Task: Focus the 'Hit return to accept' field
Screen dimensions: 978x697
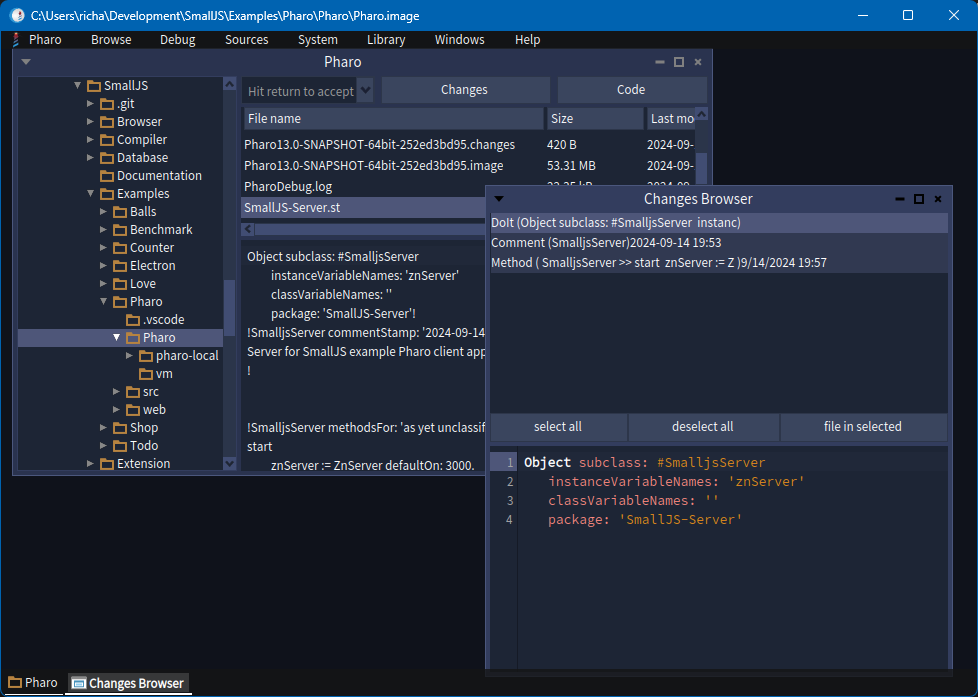Action: coord(300,91)
